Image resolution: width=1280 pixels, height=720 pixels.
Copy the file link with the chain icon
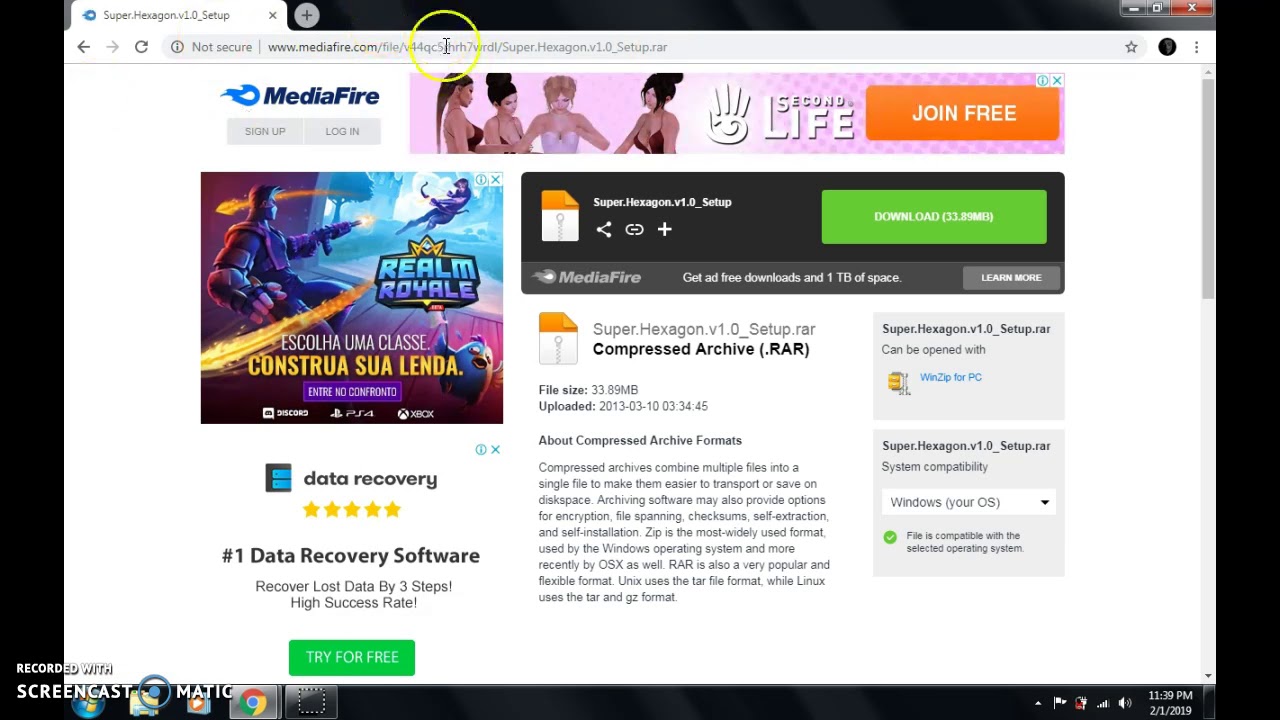tap(634, 229)
